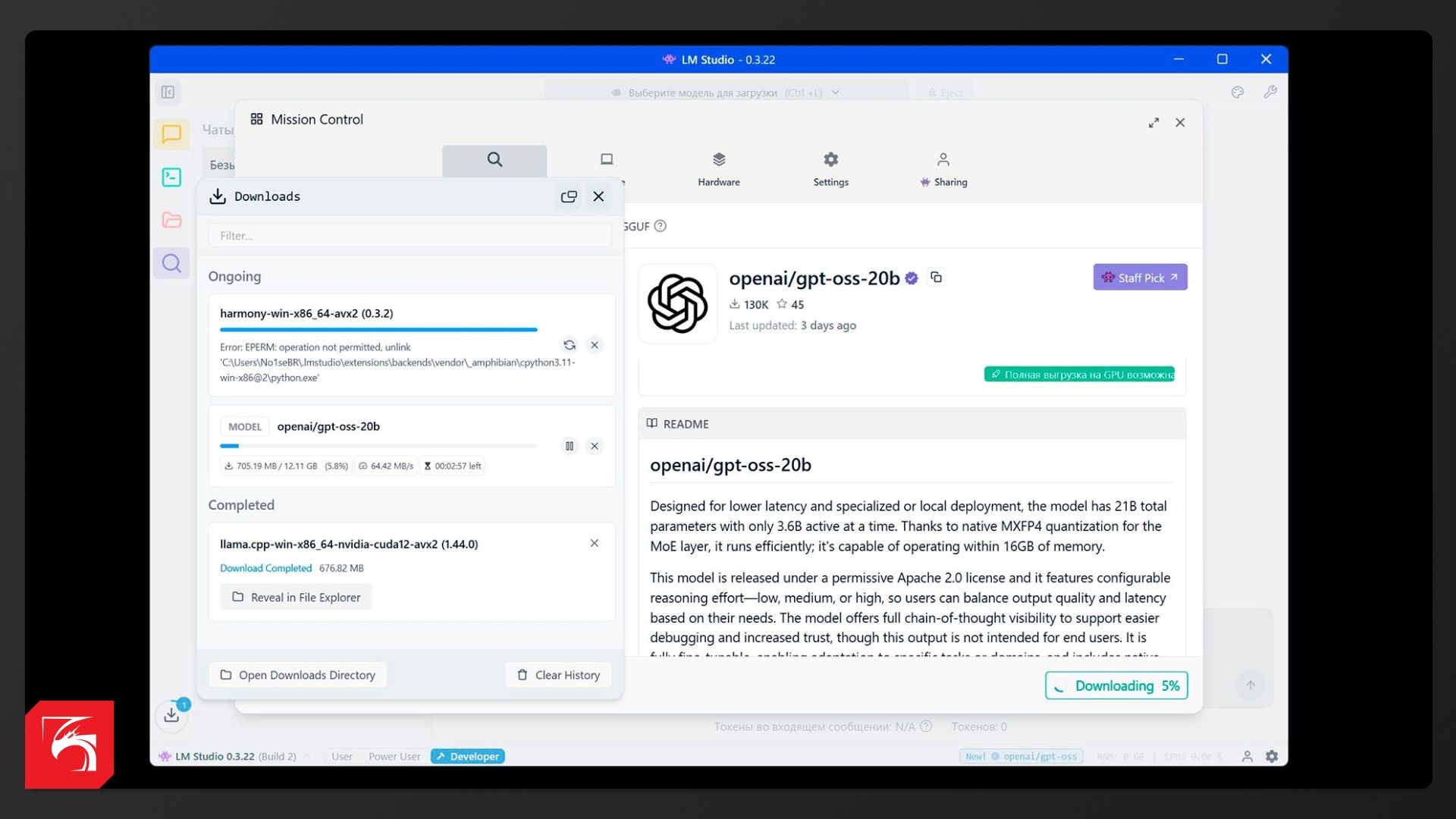Screen dimensions: 1456x819
Task: Switch to User mode
Action: [341, 756]
